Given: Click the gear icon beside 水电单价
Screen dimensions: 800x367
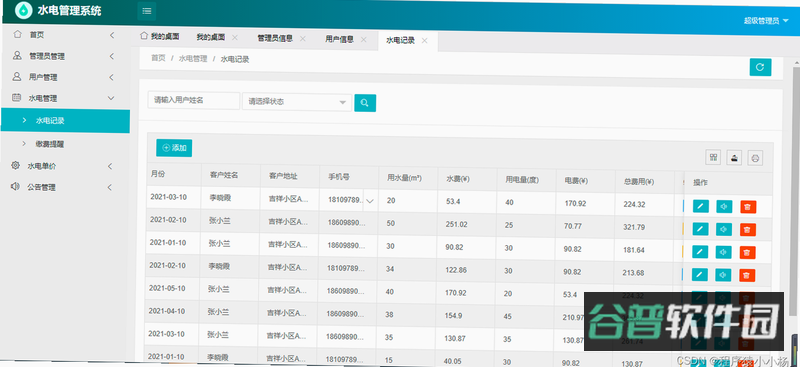Looking at the screenshot, I should pos(16,165).
